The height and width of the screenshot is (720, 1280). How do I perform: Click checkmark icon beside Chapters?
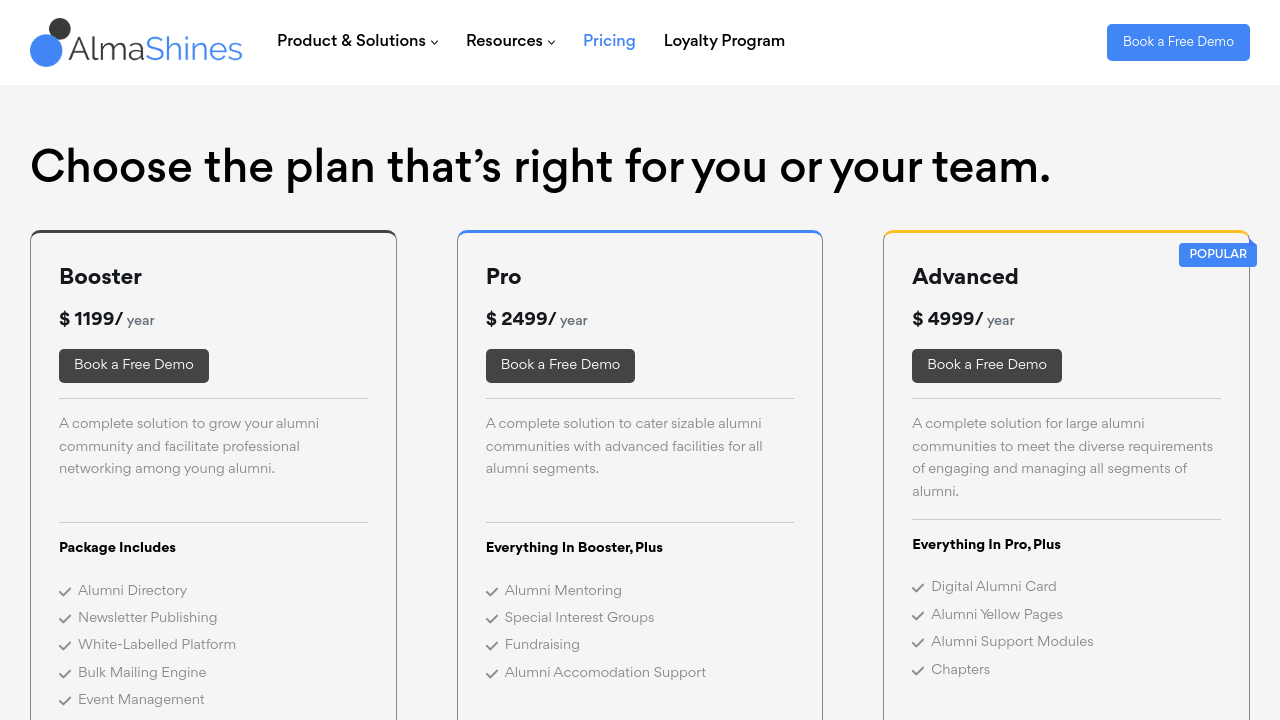pyautogui.click(x=918, y=671)
